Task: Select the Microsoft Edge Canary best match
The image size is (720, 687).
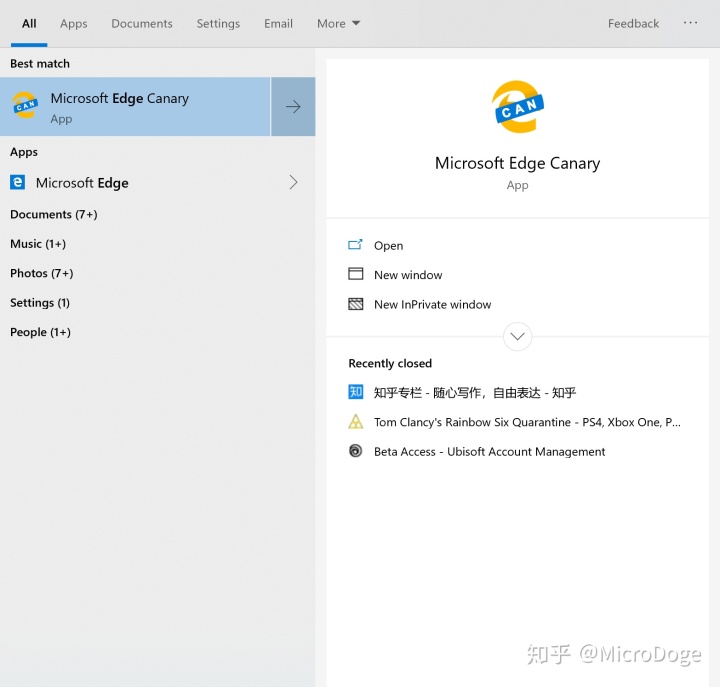Action: click(x=135, y=107)
